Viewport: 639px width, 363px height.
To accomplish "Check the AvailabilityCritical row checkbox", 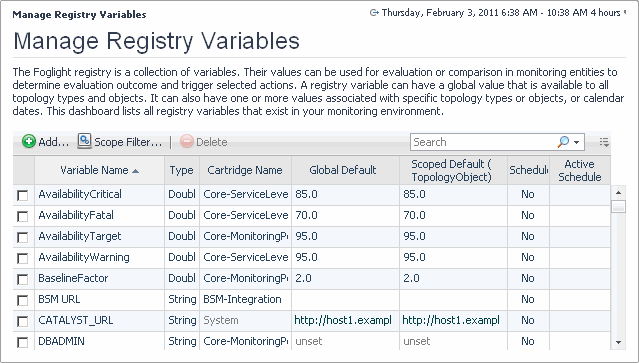I will (x=22, y=195).
